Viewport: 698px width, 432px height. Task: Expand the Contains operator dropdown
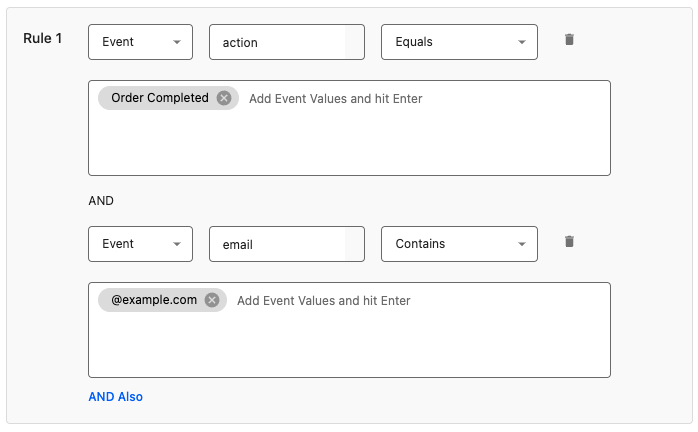coord(459,244)
